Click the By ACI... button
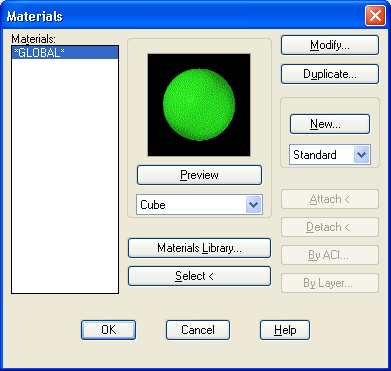 pyautogui.click(x=330, y=255)
